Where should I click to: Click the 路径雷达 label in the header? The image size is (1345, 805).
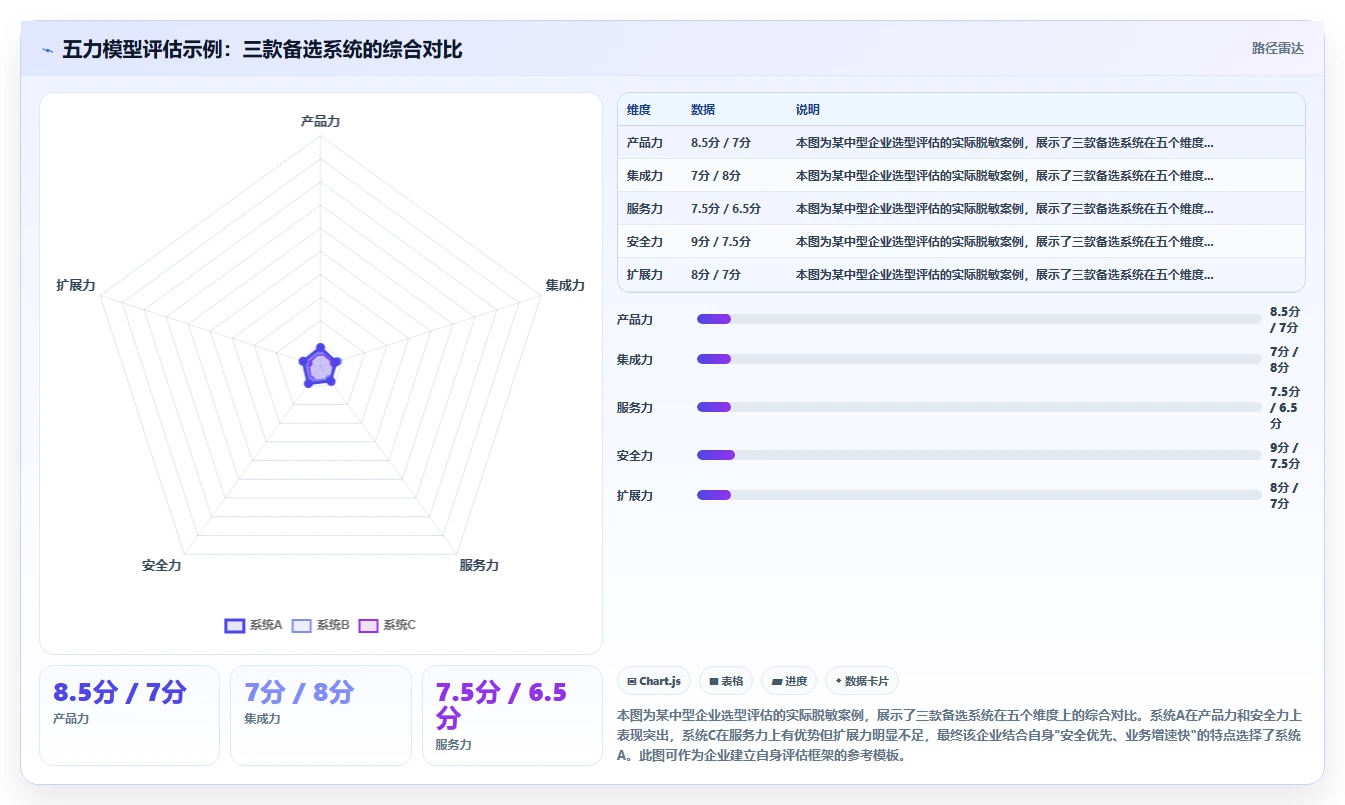click(1278, 48)
